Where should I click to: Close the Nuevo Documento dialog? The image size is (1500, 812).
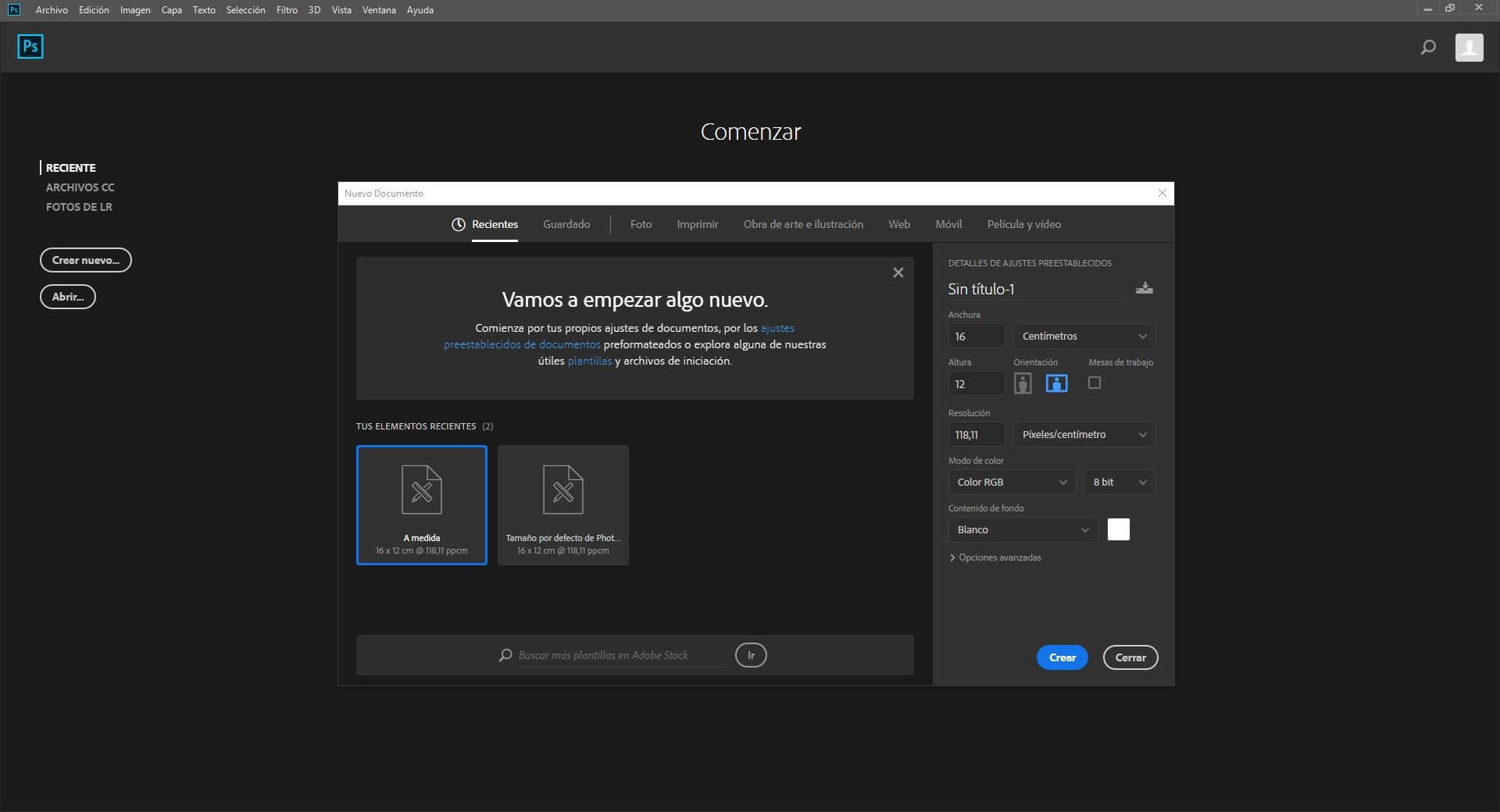click(1162, 194)
